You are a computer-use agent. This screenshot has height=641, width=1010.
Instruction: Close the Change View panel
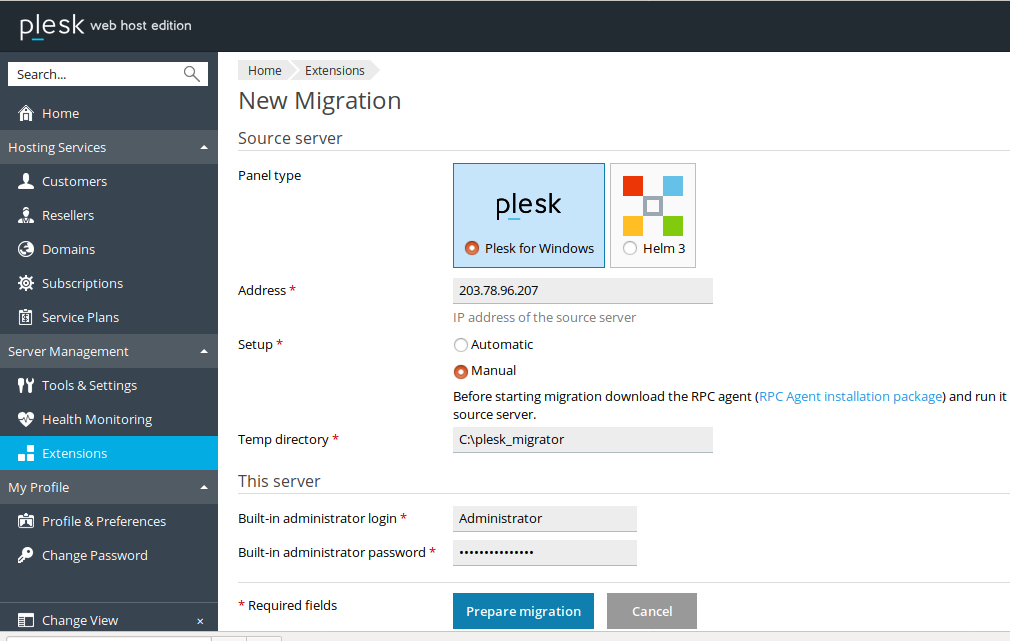click(x=200, y=621)
